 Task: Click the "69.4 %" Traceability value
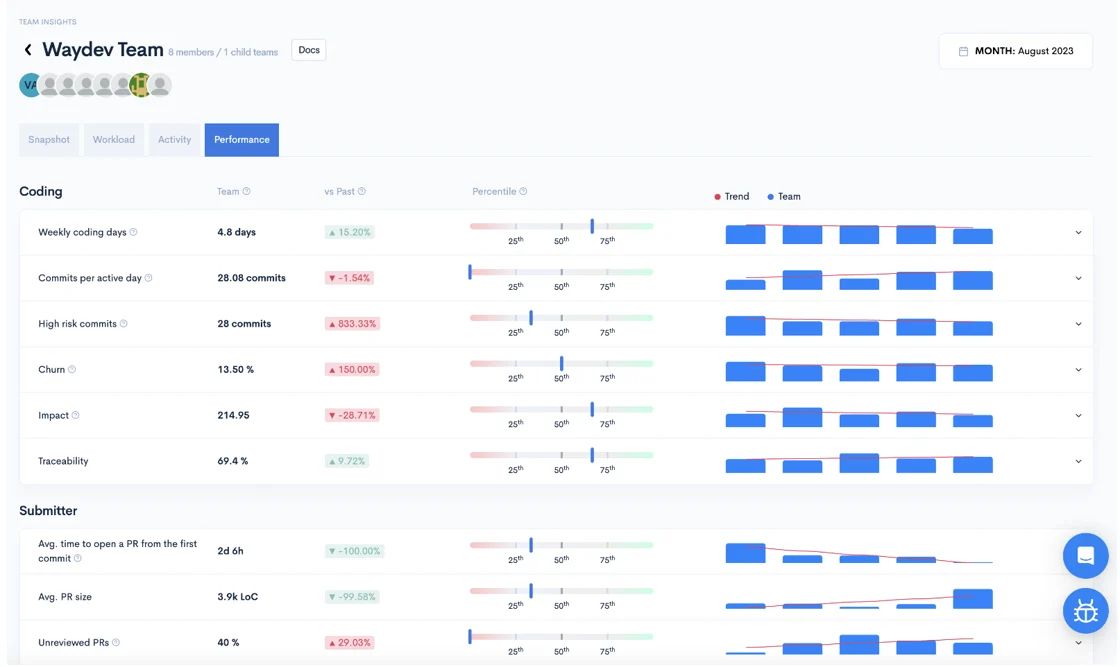tap(233, 461)
